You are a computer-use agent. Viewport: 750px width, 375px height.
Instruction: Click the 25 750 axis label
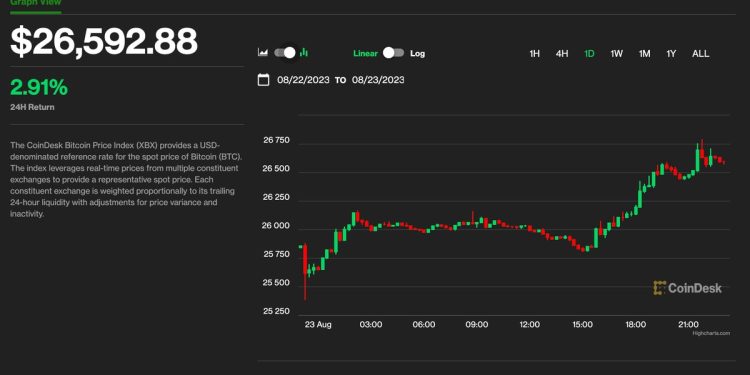(276, 254)
